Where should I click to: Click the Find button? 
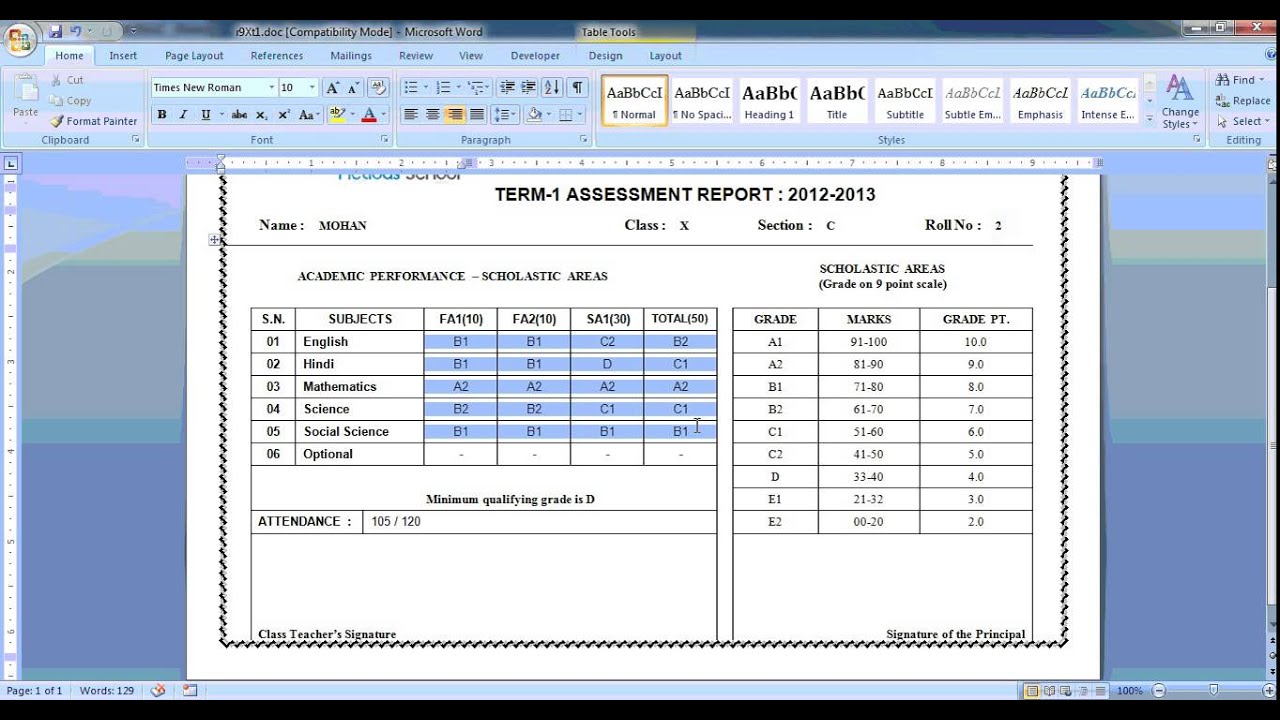coord(1240,80)
